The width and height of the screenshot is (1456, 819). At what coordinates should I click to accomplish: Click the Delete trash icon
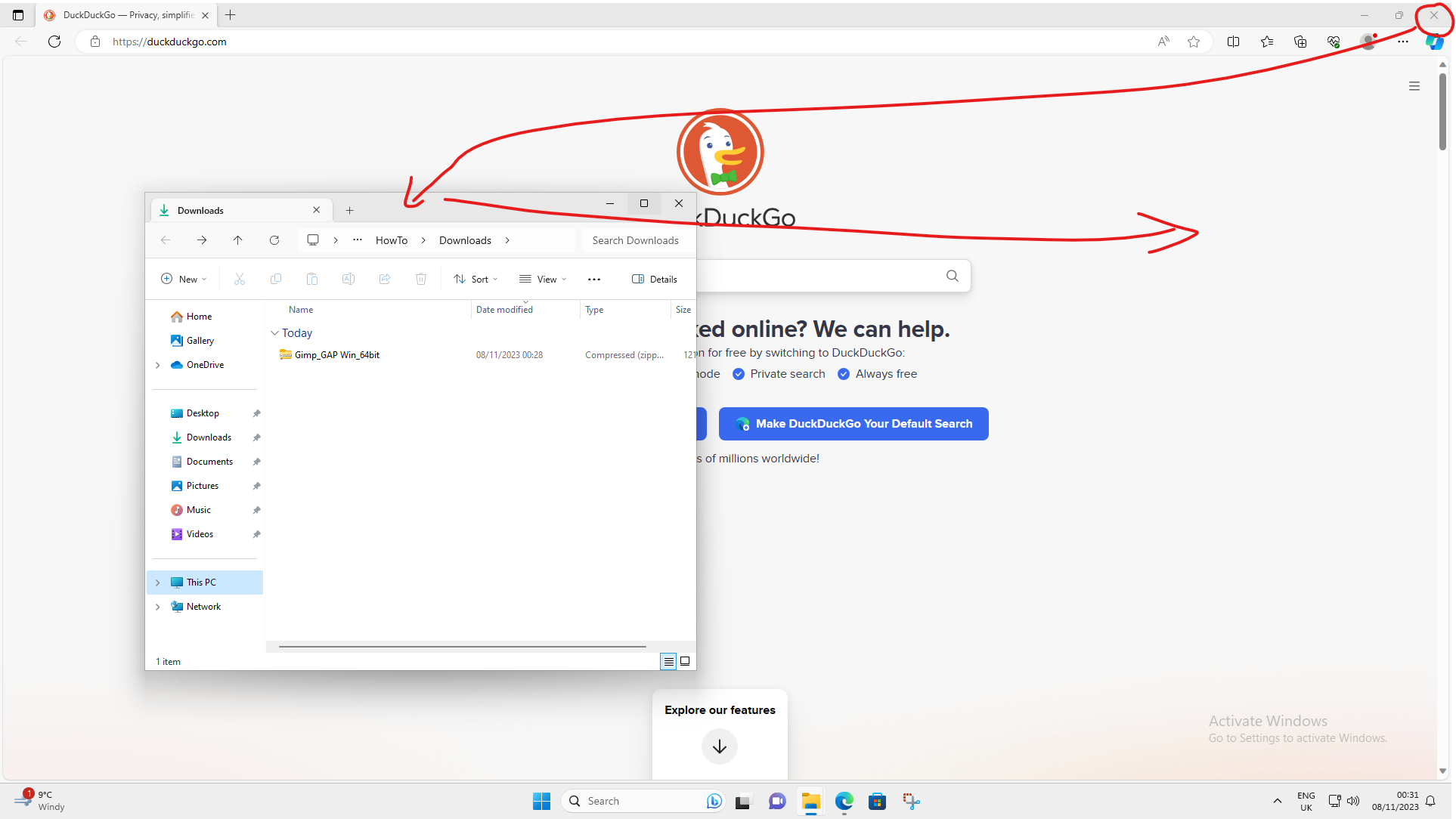click(x=421, y=279)
